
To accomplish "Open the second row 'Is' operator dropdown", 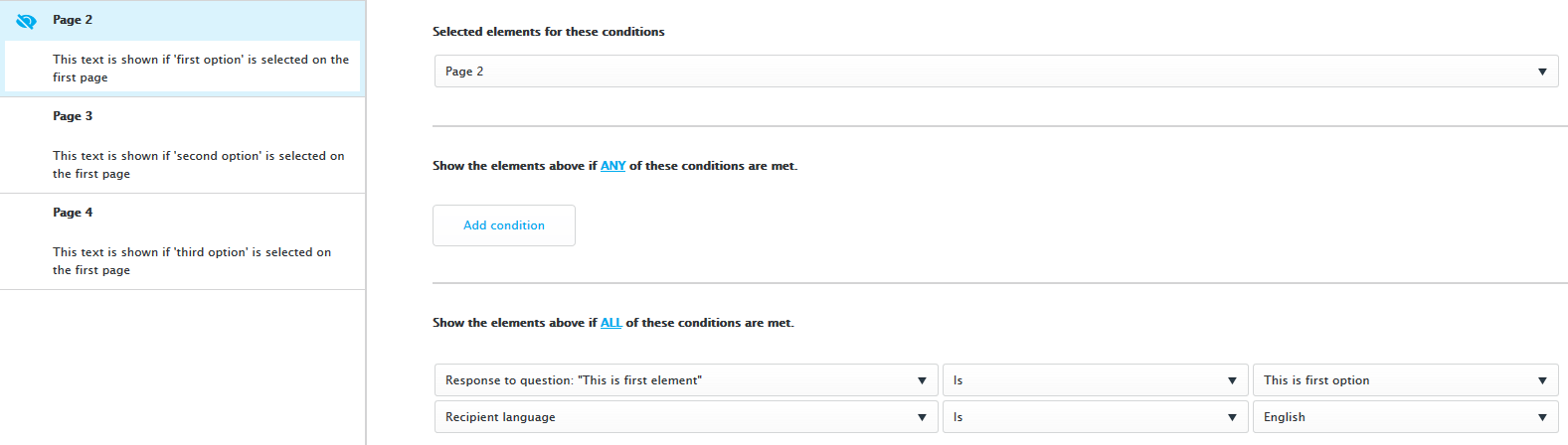I will click(1094, 417).
